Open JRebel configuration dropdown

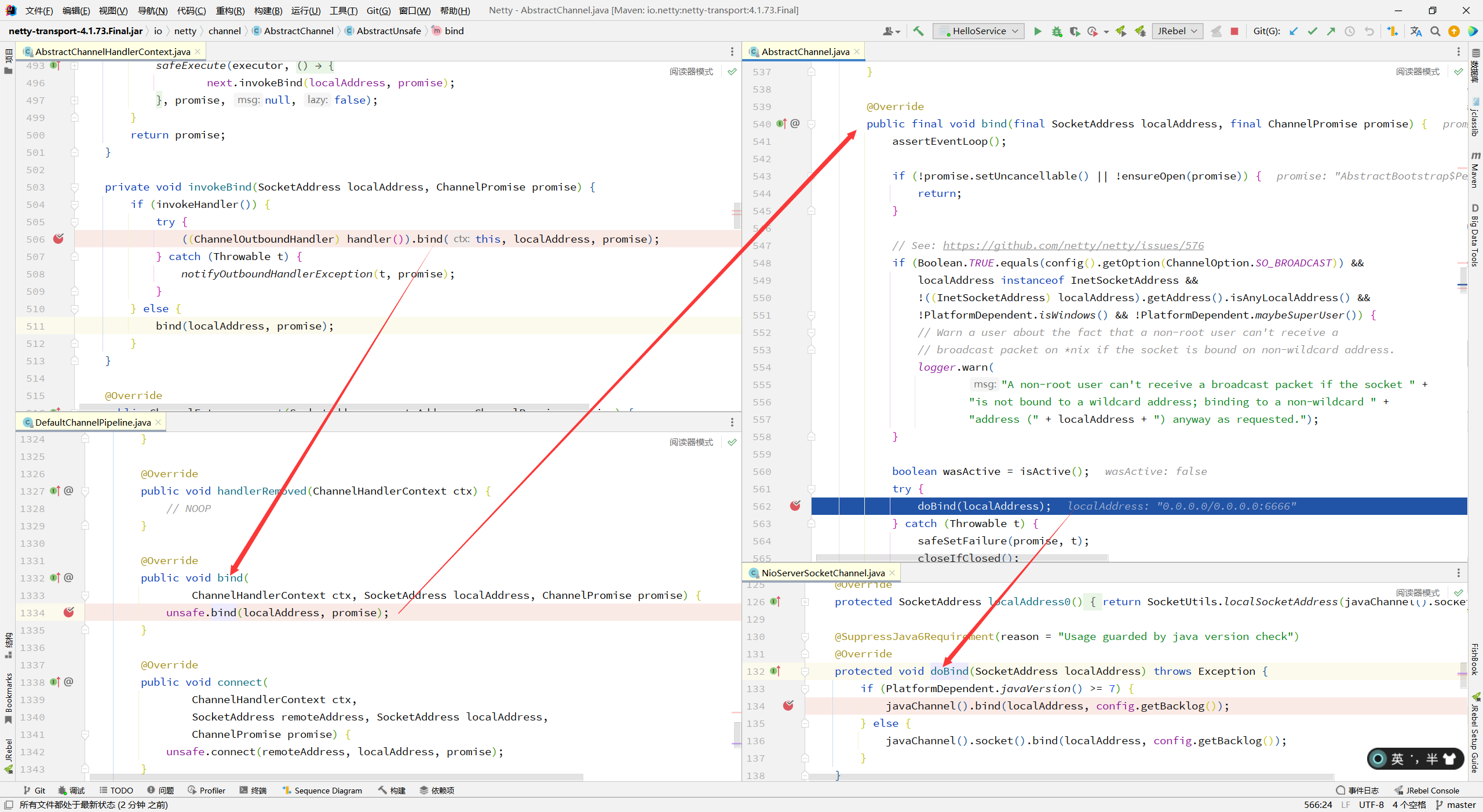coord(1178,31)
